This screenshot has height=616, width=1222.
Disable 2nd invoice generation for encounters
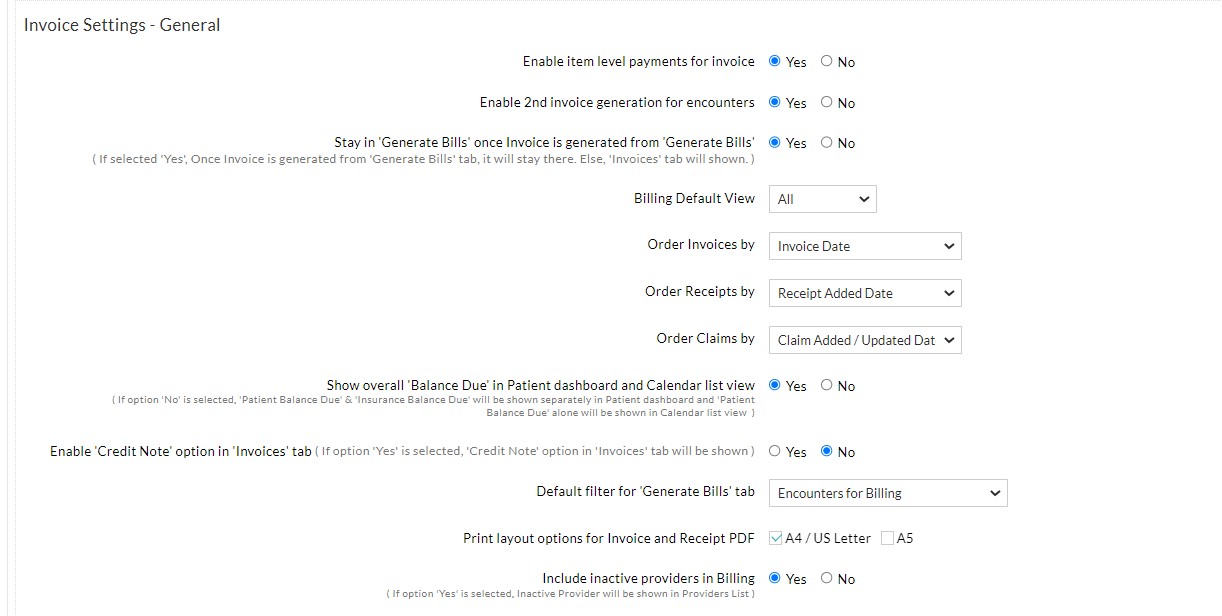(x=825, y=102)
